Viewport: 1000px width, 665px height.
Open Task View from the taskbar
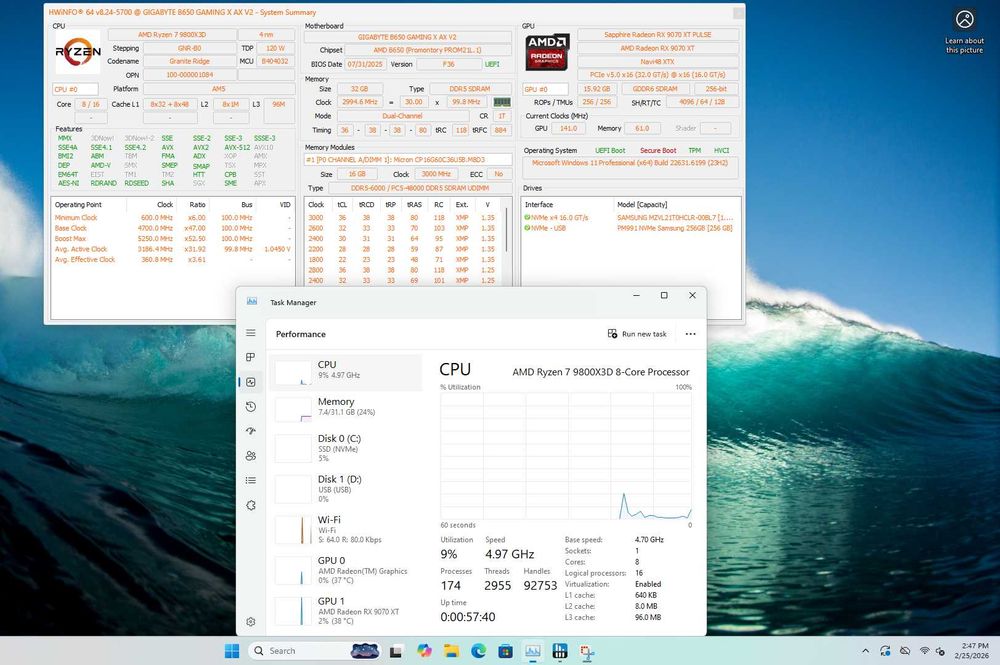point(396,651)
